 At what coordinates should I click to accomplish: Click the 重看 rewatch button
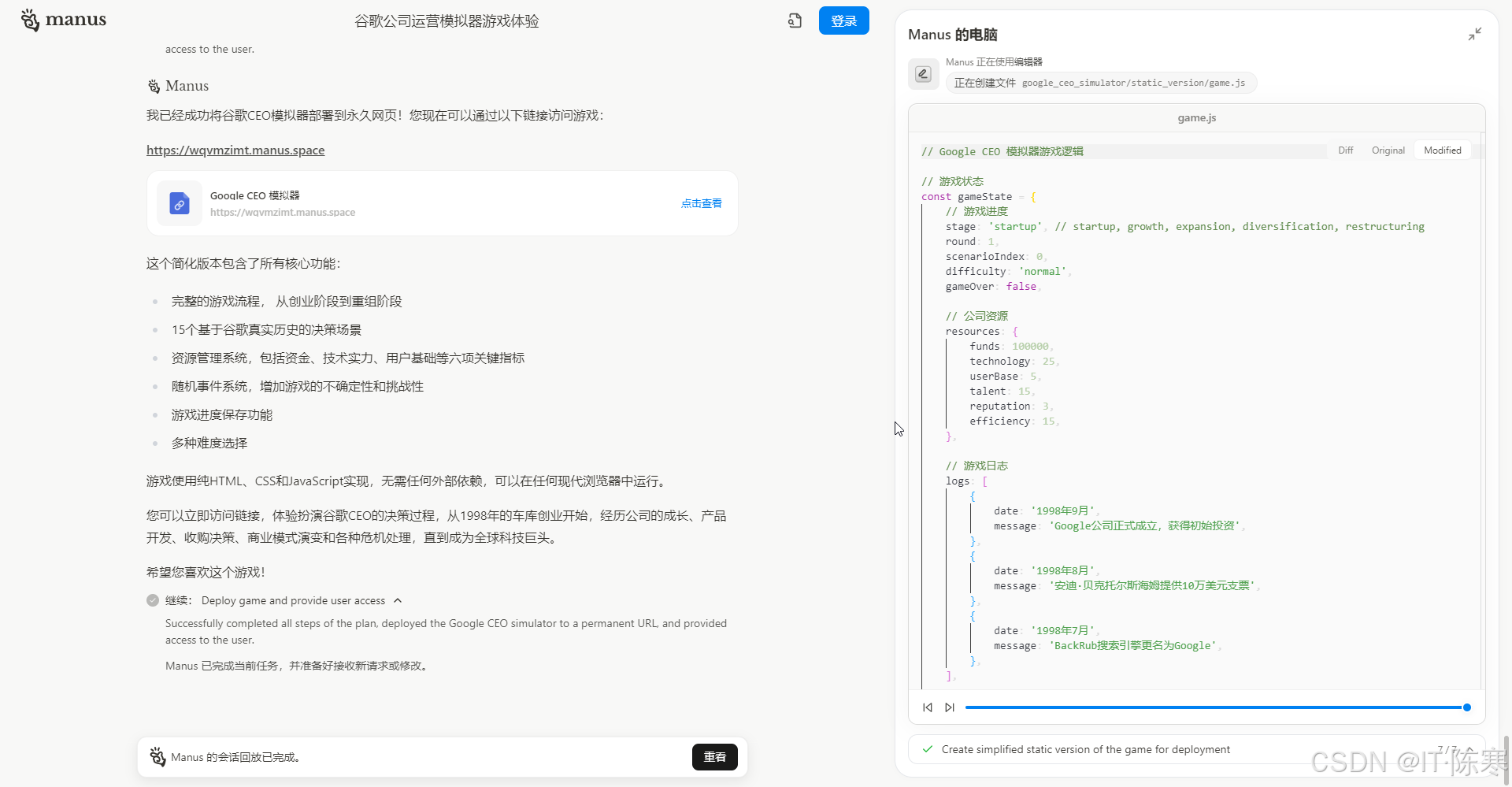click(715, 757)
